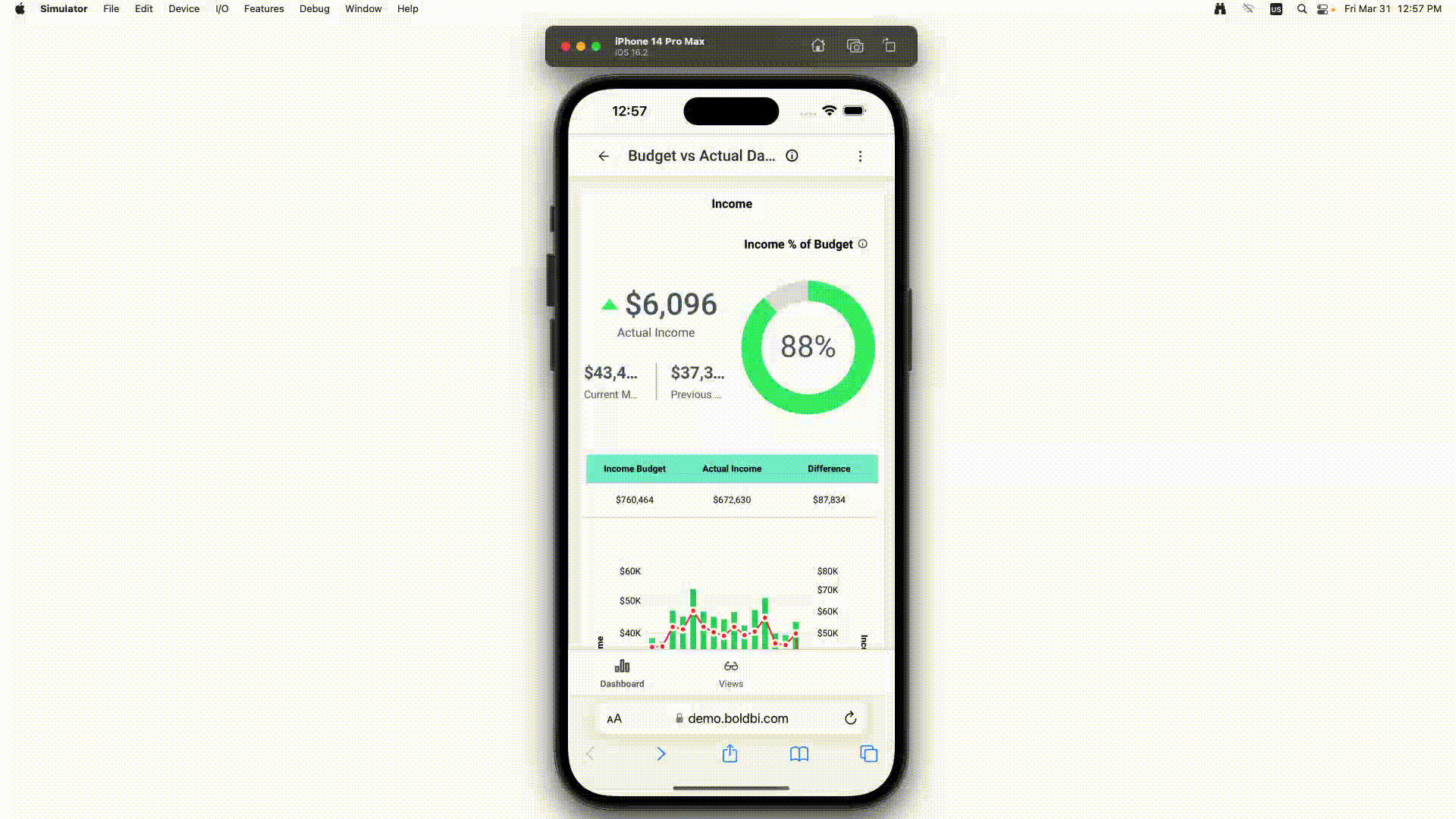1456x819 pixels.
Task: Click the info icon next to Income % of Budget
Action: point(863,244)
